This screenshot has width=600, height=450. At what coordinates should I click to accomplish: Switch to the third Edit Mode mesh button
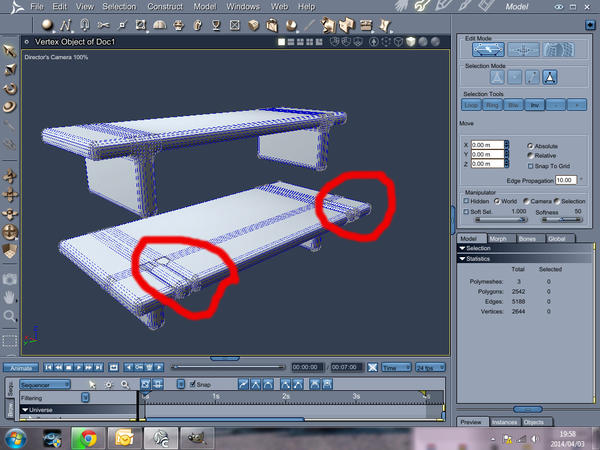pos(558,50)
